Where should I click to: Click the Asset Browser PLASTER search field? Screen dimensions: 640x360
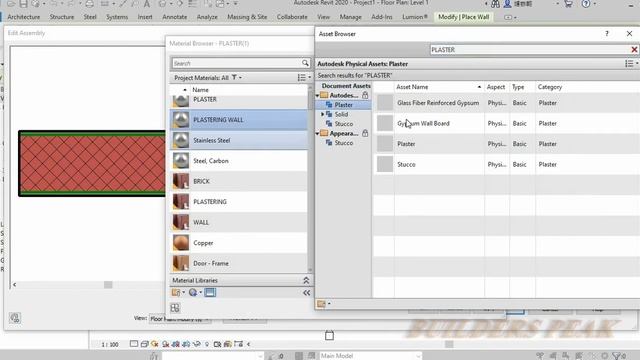[530, 50]
